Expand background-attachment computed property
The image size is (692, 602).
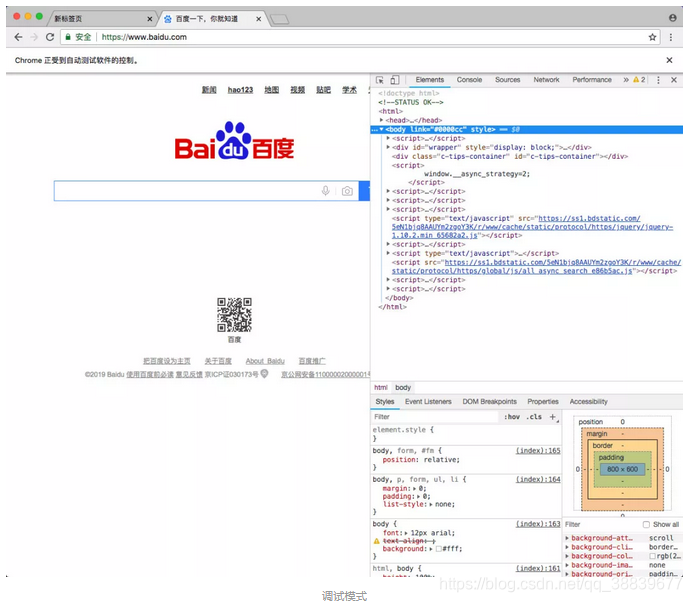(x=567, y=538)
